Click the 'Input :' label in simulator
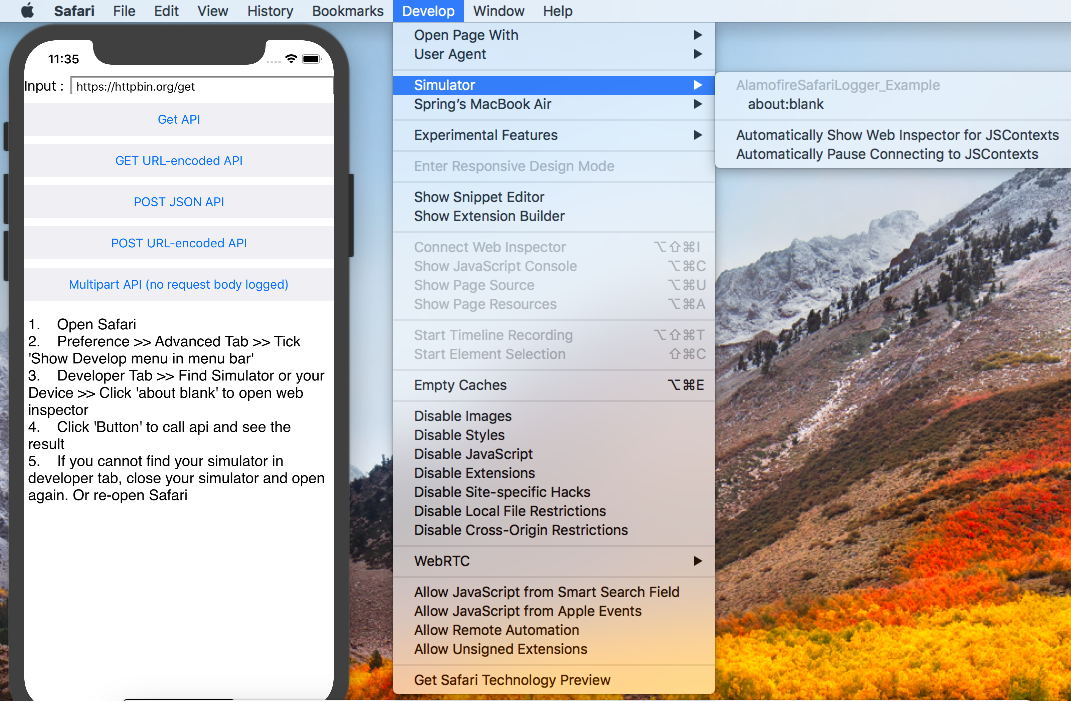 [44, 86]
